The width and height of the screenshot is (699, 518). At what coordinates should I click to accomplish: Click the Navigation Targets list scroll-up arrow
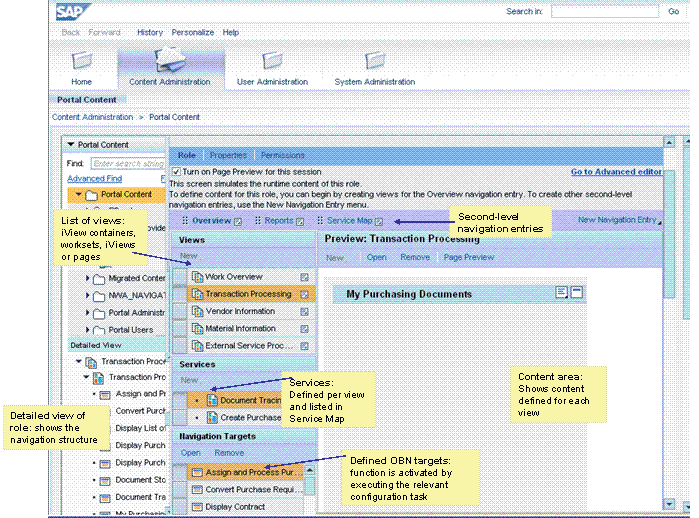[309, 470]
